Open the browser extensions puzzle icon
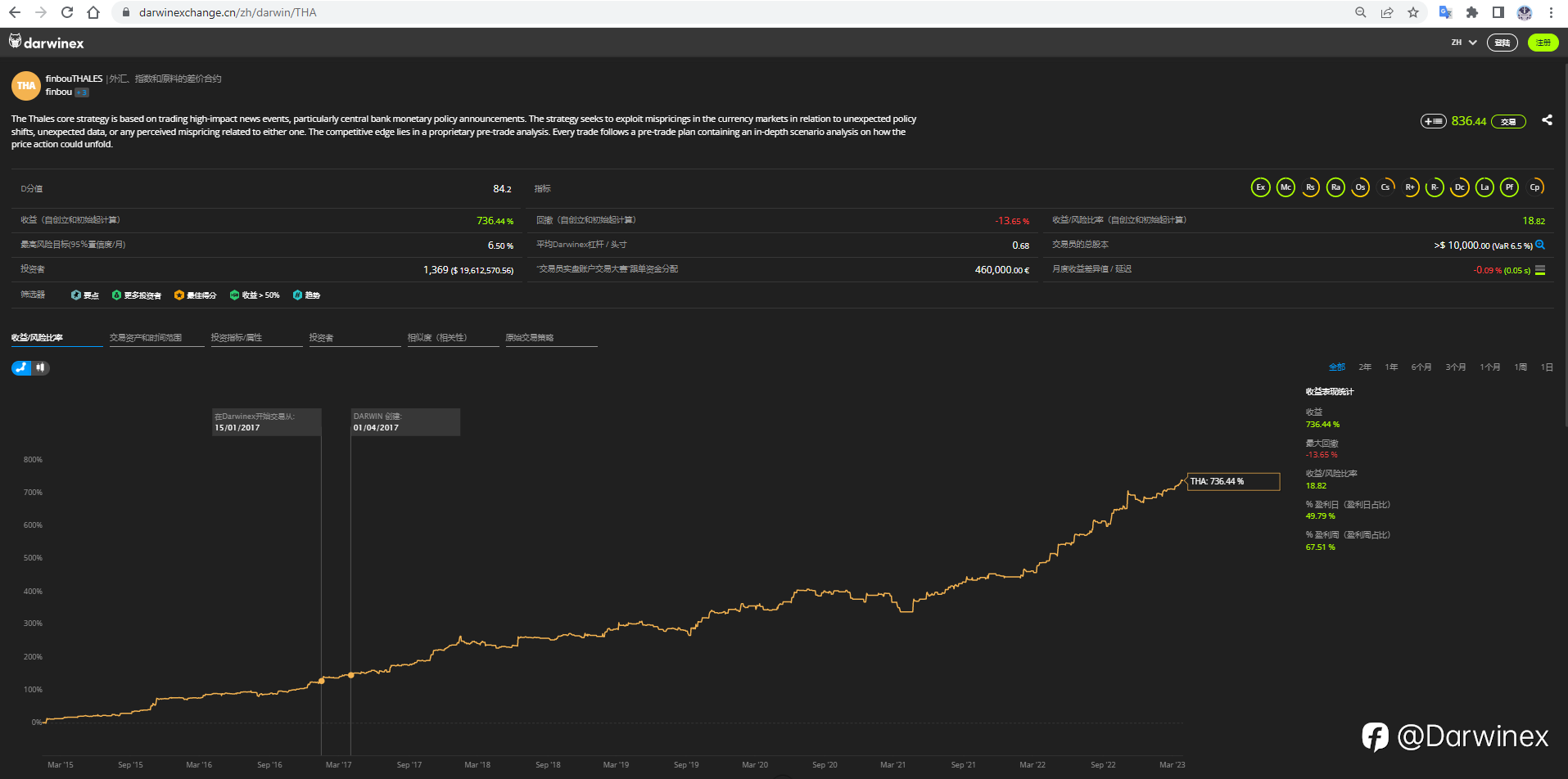Viewport: 1568px width, 779px height. click(1472, 12)
